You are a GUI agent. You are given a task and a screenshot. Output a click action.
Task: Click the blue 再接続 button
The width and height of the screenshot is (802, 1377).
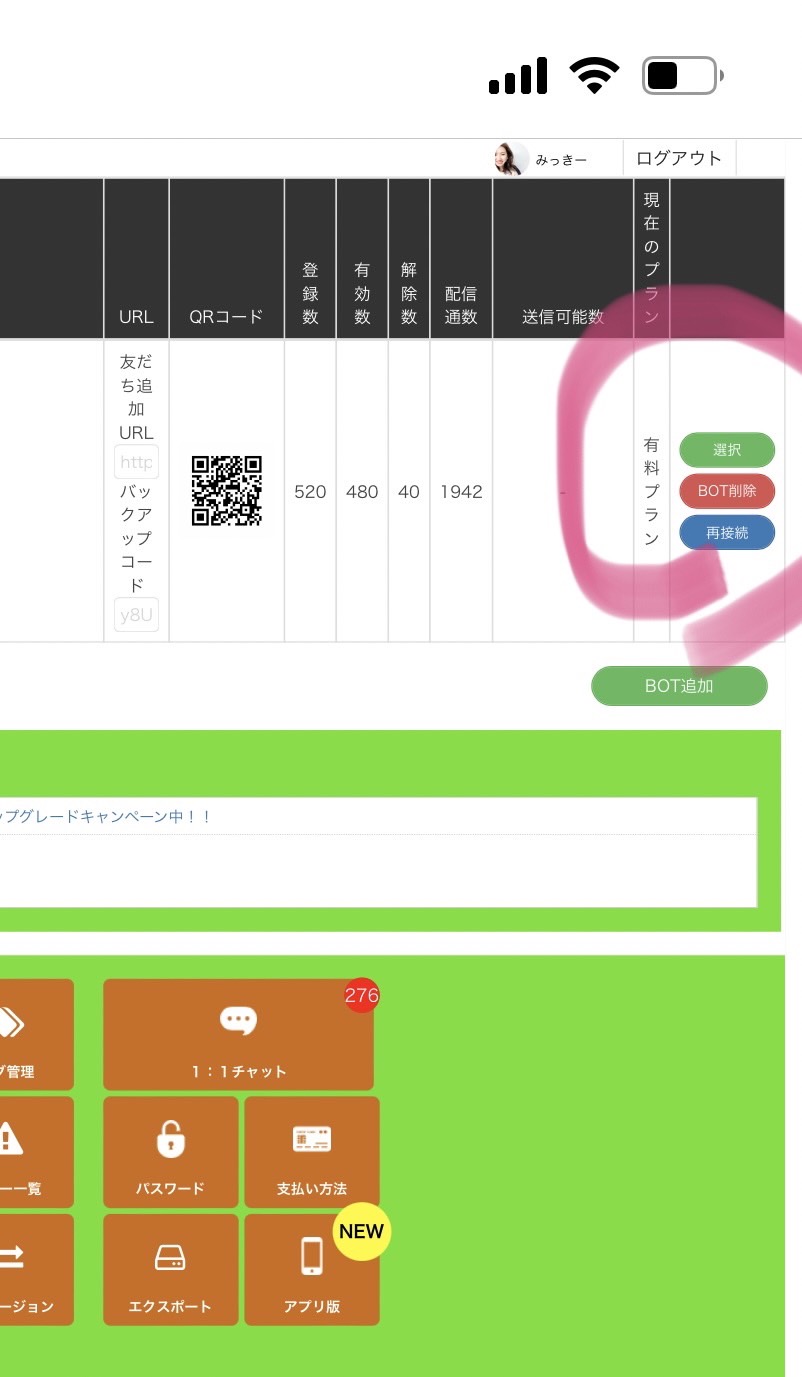coord(727,533)
